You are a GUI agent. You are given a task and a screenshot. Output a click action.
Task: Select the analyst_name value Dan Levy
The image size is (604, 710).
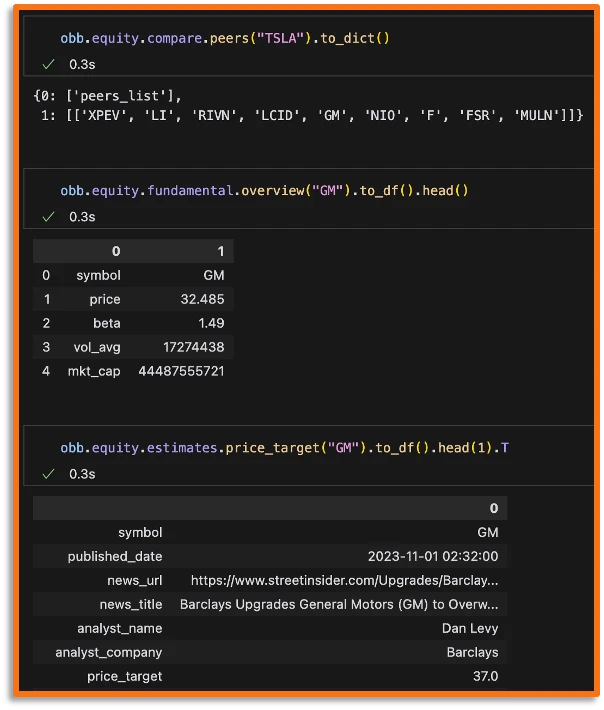tap(470, 628)
